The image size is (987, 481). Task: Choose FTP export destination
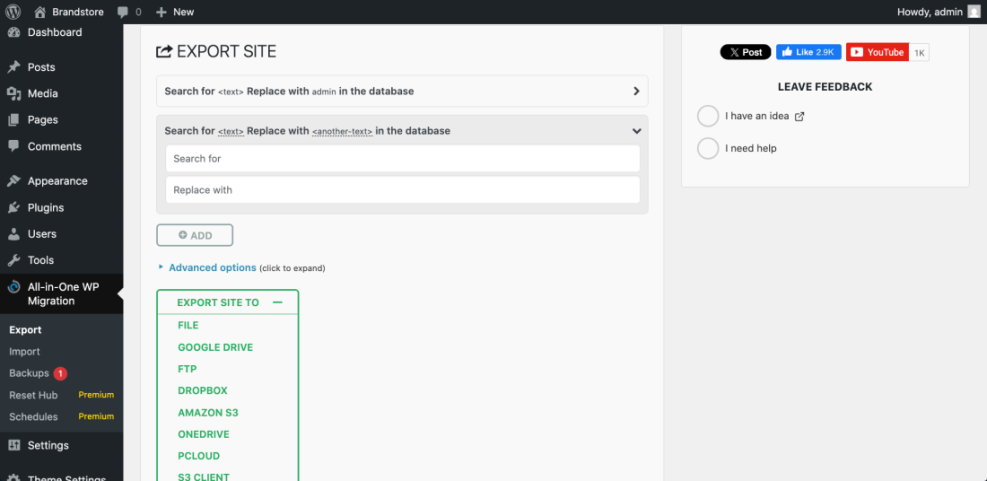tap(188, 369)
